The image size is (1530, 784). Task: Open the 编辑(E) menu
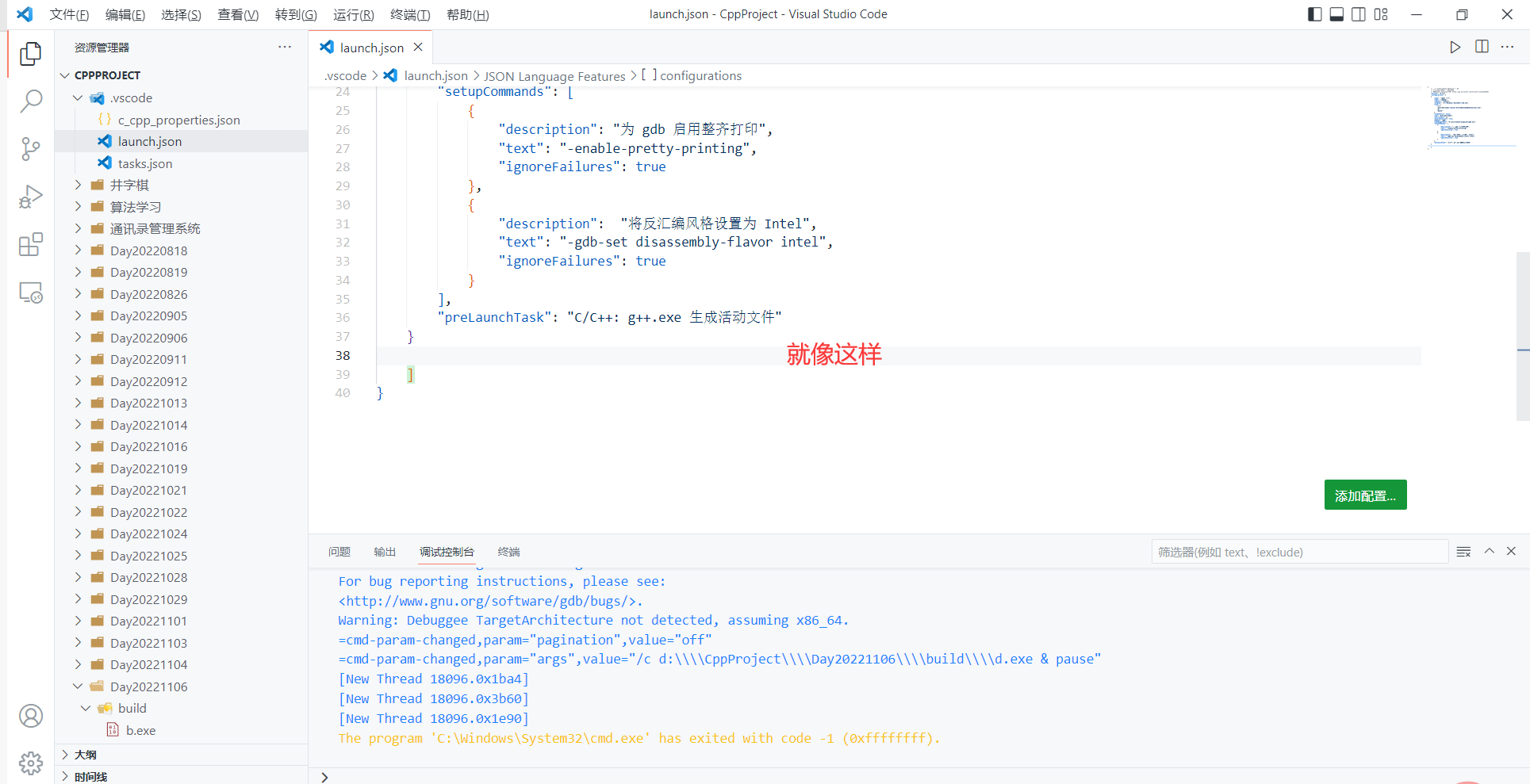[125, 14]
